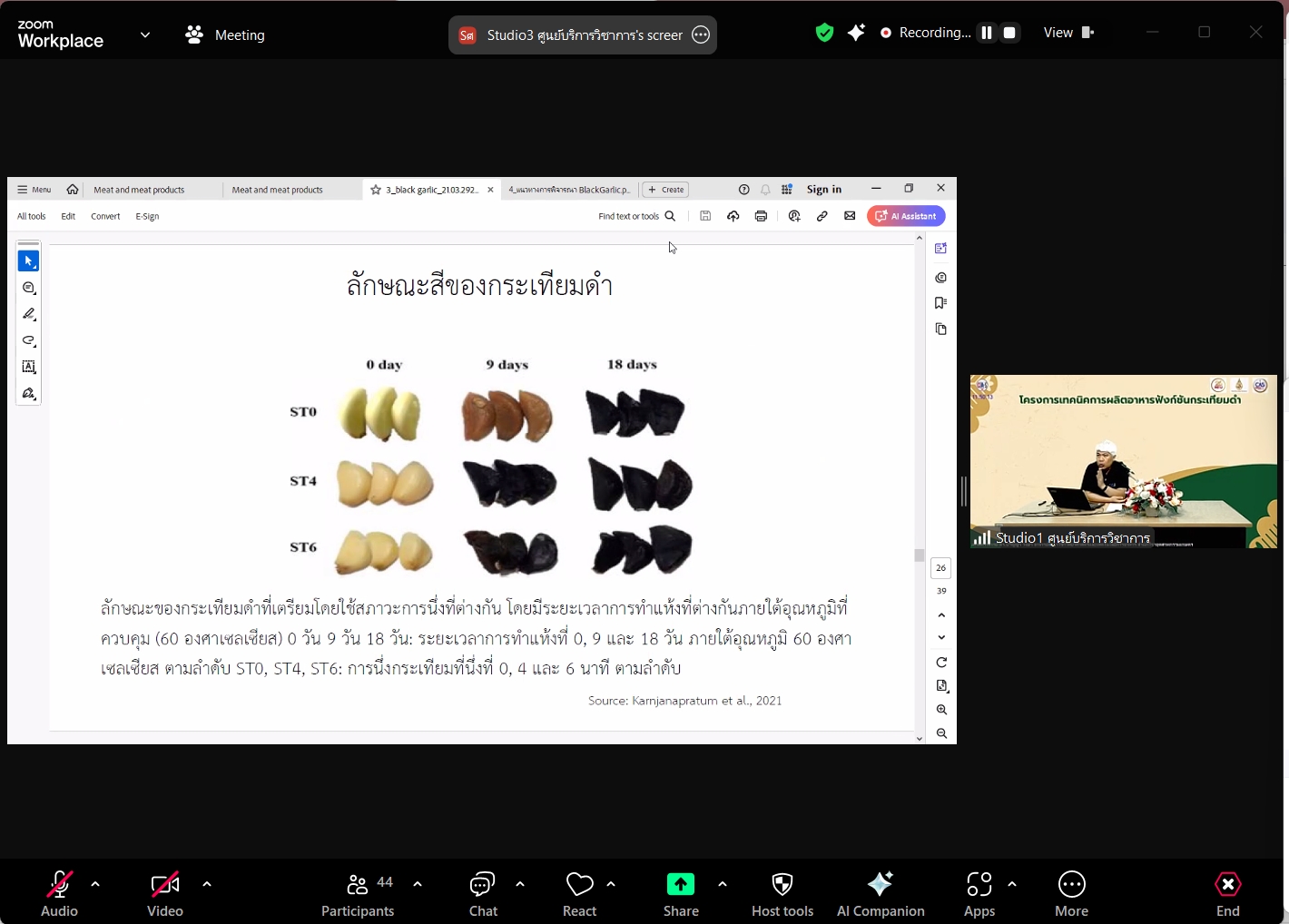Send the PDF by email icon

850,216
